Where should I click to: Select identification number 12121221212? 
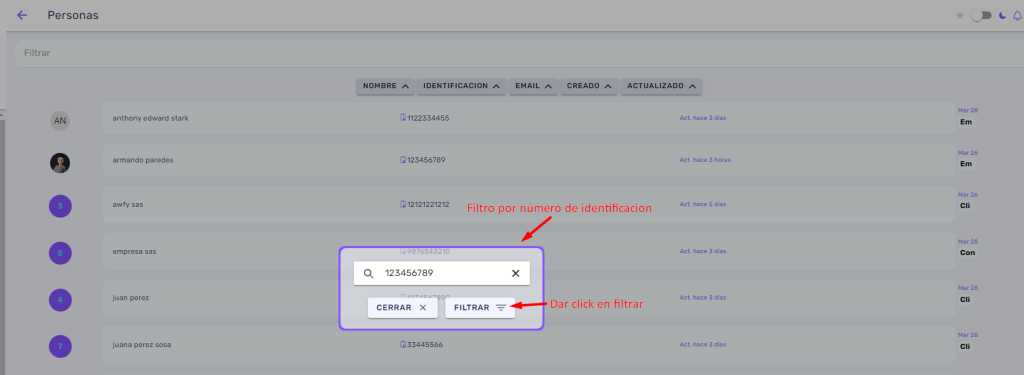pyautogui.click(x=428, y=204)
